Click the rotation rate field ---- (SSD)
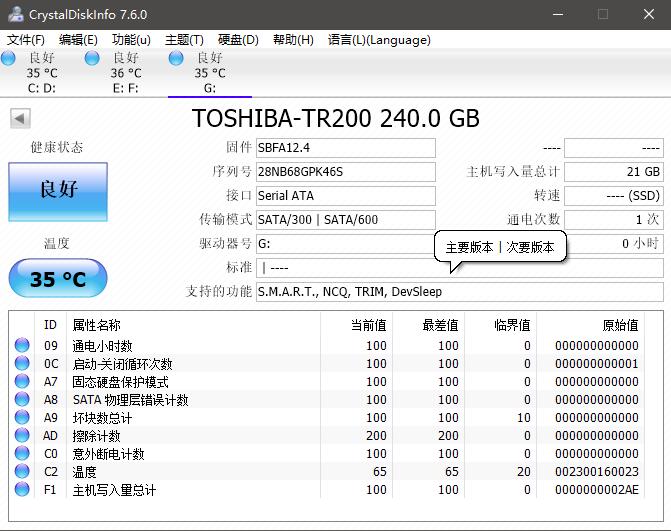 coord(614,196)
